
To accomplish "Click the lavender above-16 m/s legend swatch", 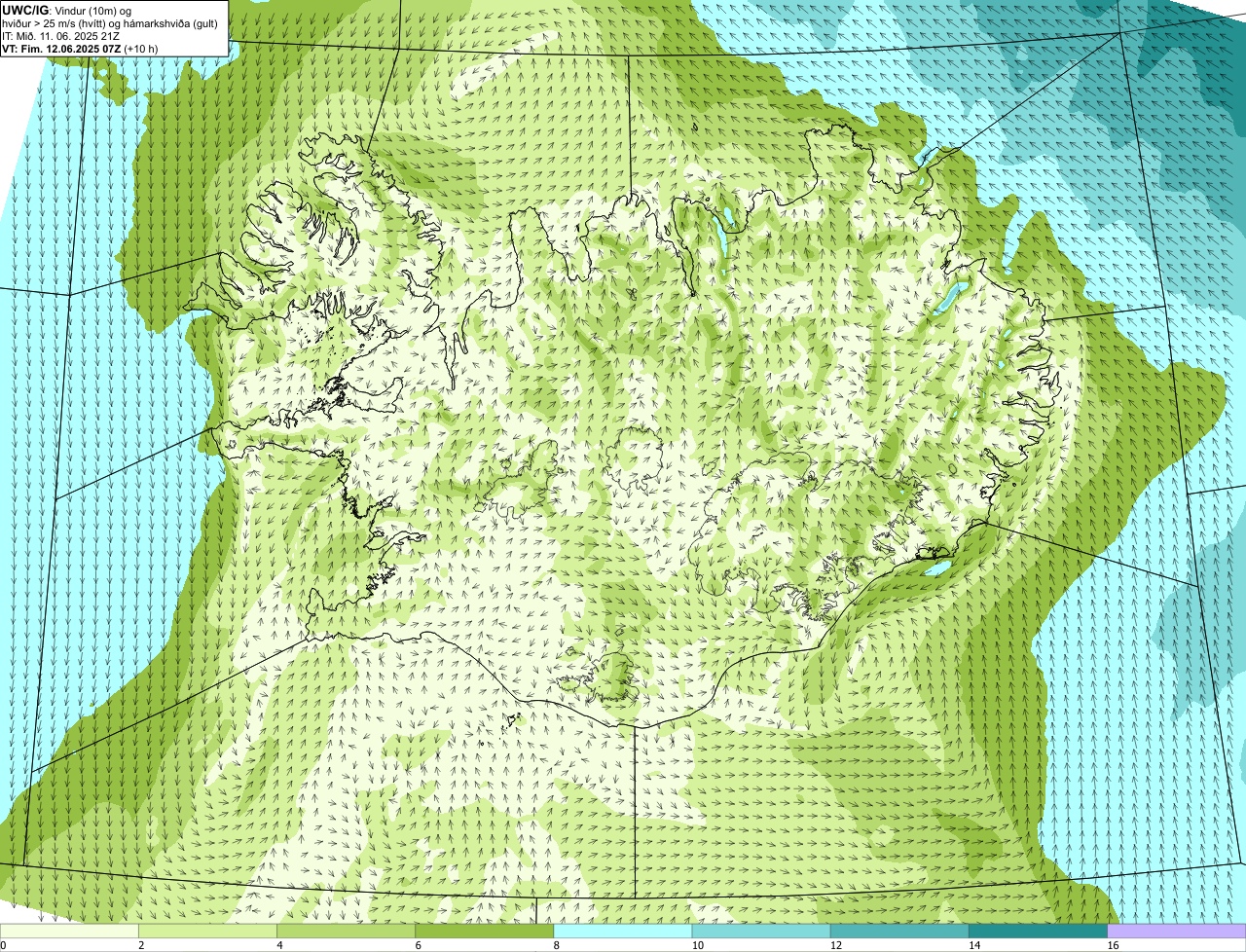I will point(1177,931).
